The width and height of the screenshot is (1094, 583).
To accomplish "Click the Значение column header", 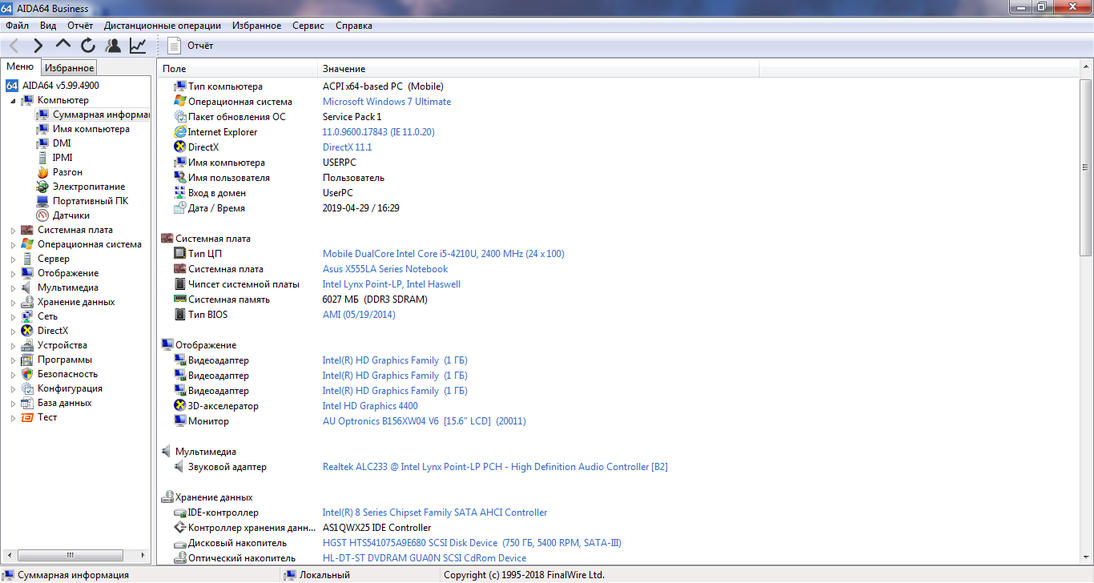I will click(538, 68).
